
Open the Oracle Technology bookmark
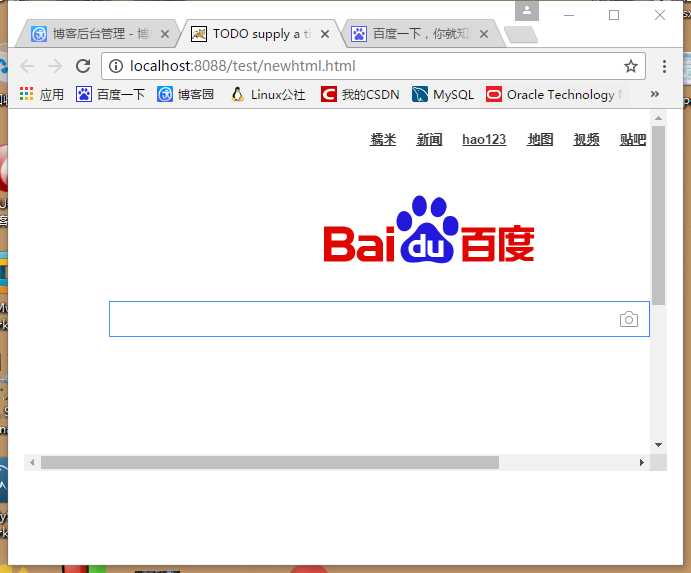point(553,94)
